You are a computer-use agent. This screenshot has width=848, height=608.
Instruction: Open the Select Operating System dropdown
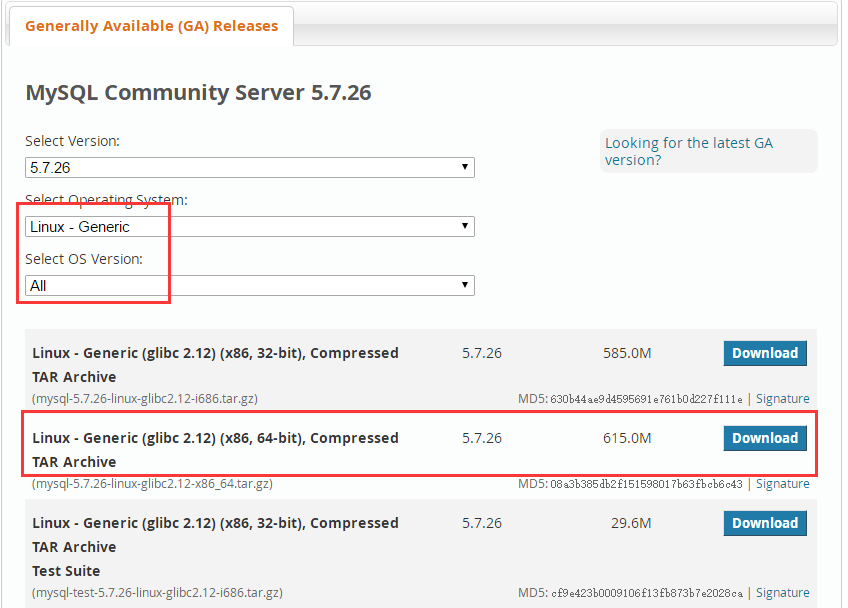tap(248, 226)
